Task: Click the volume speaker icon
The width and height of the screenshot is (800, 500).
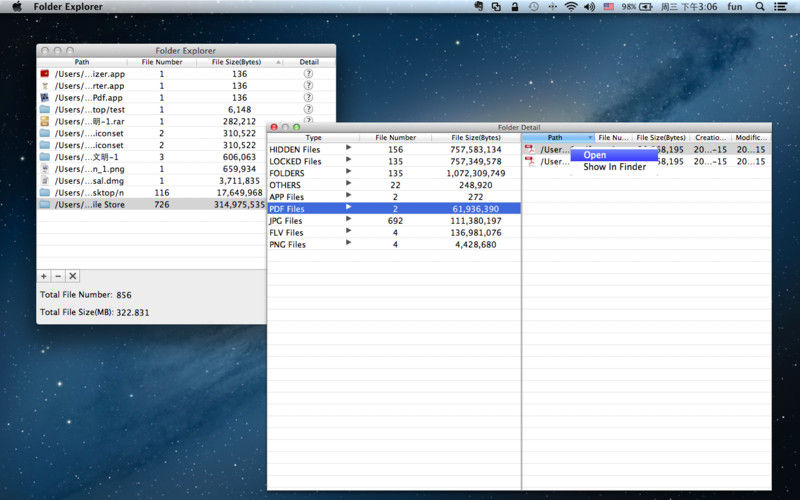Action: [x=589, y=7]
